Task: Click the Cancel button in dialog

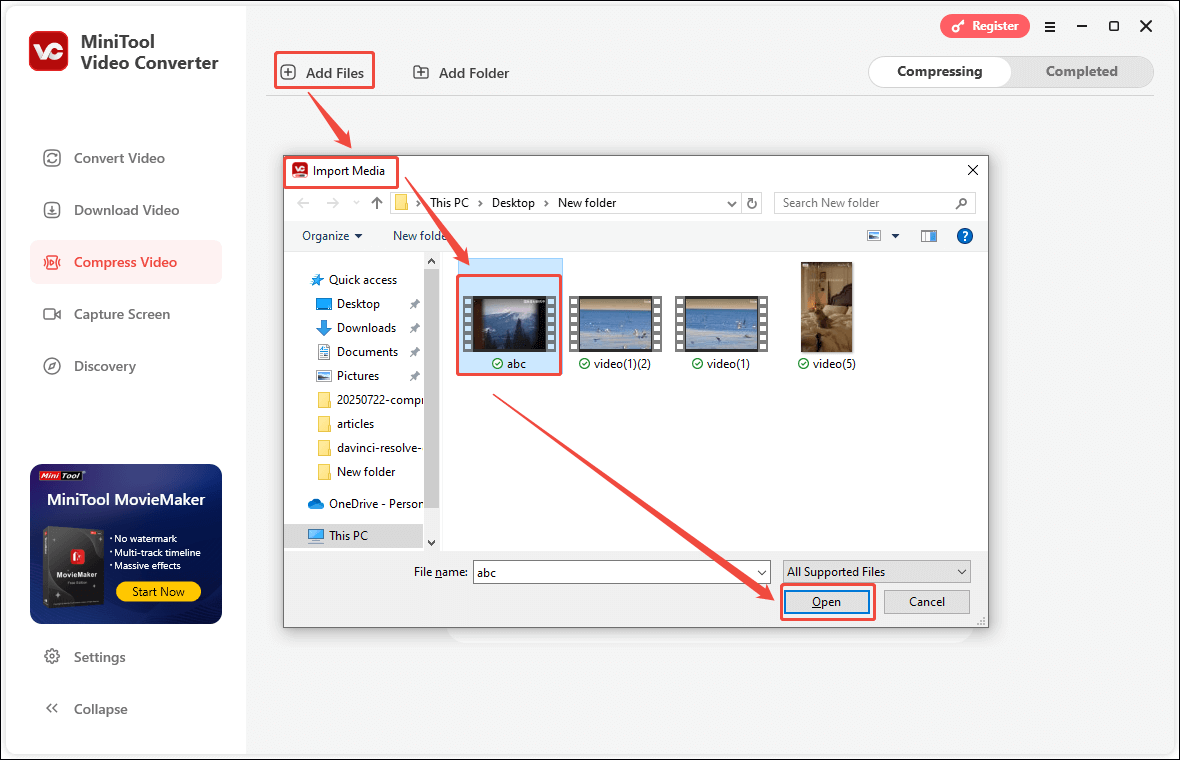Action: point(926,602)
